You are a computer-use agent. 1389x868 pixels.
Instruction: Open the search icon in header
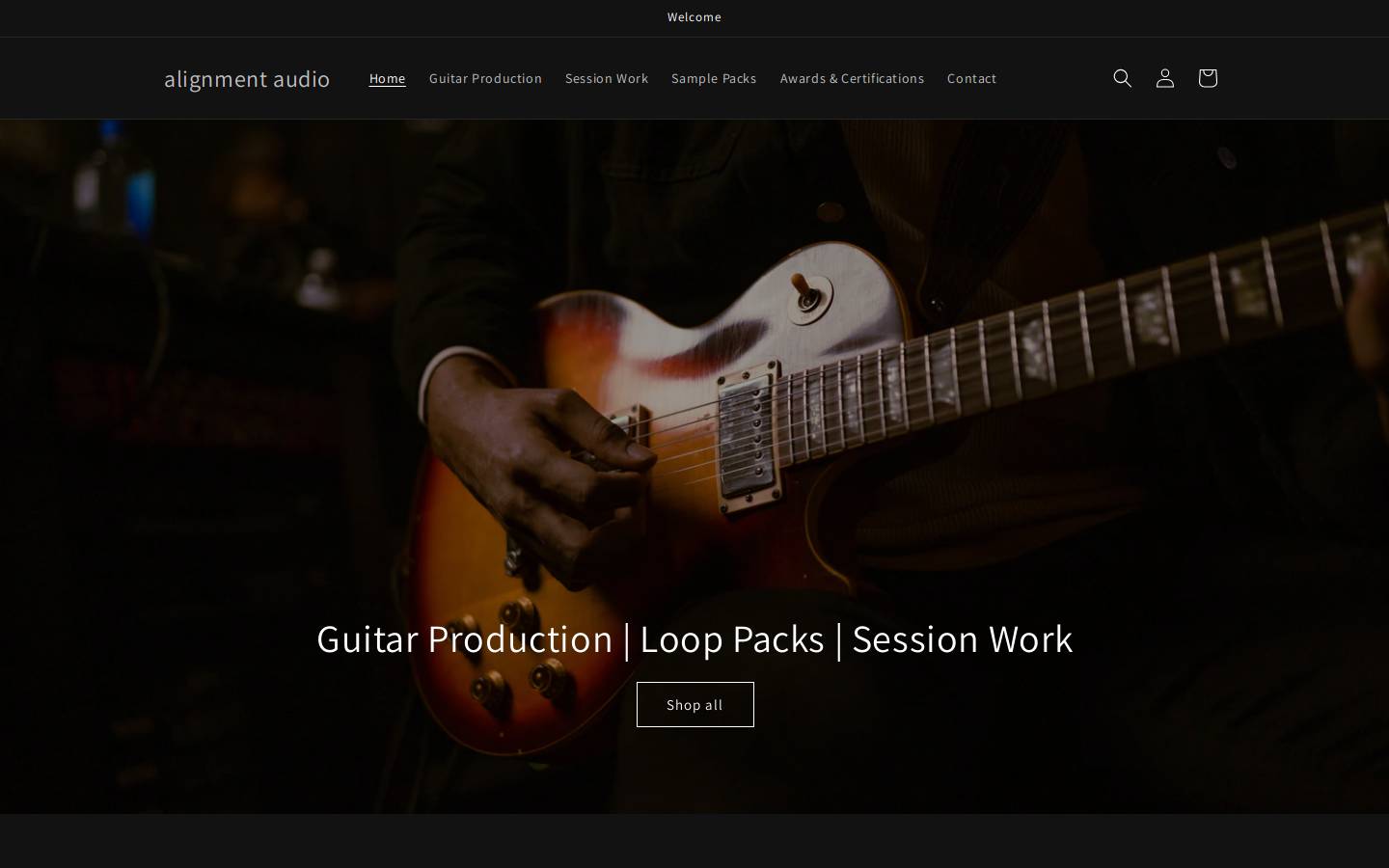pos(1122,78)
